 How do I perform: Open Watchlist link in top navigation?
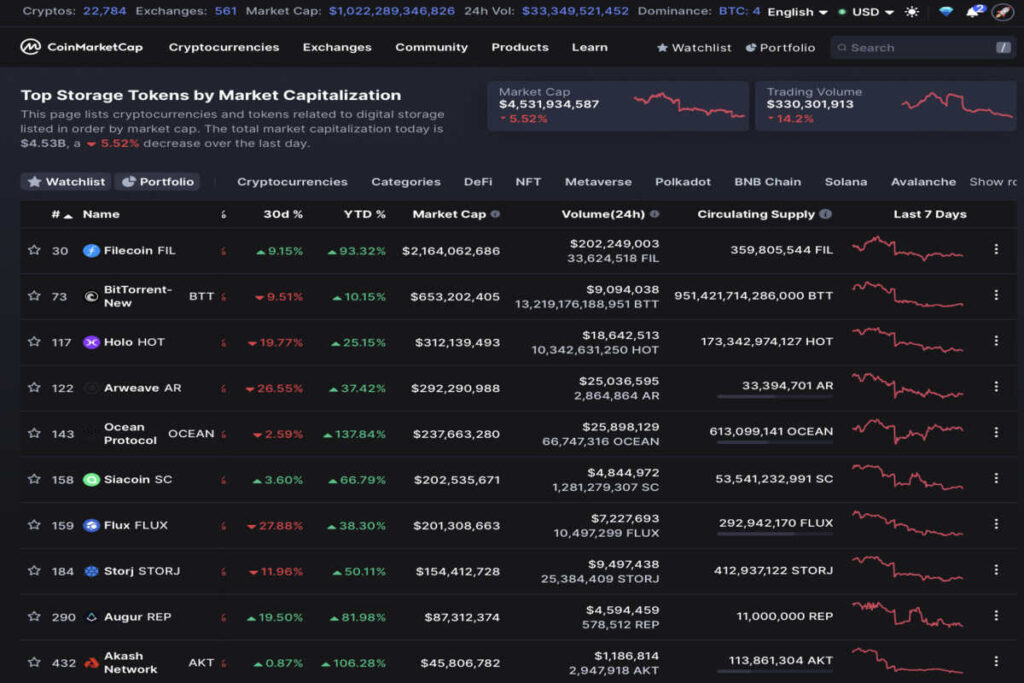(x=694, y=48)
